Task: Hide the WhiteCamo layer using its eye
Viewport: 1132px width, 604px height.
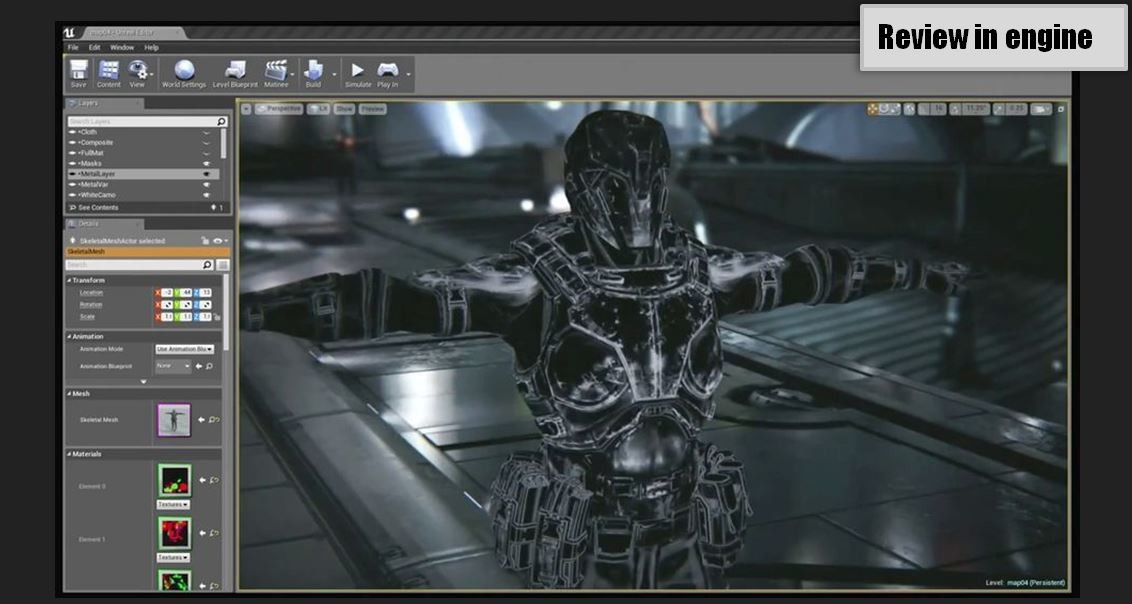Action: coord(207,195)
